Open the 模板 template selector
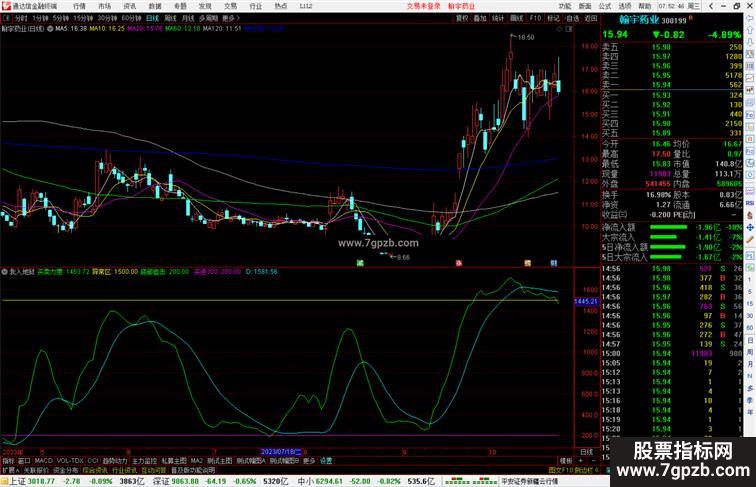 (566, 461)
